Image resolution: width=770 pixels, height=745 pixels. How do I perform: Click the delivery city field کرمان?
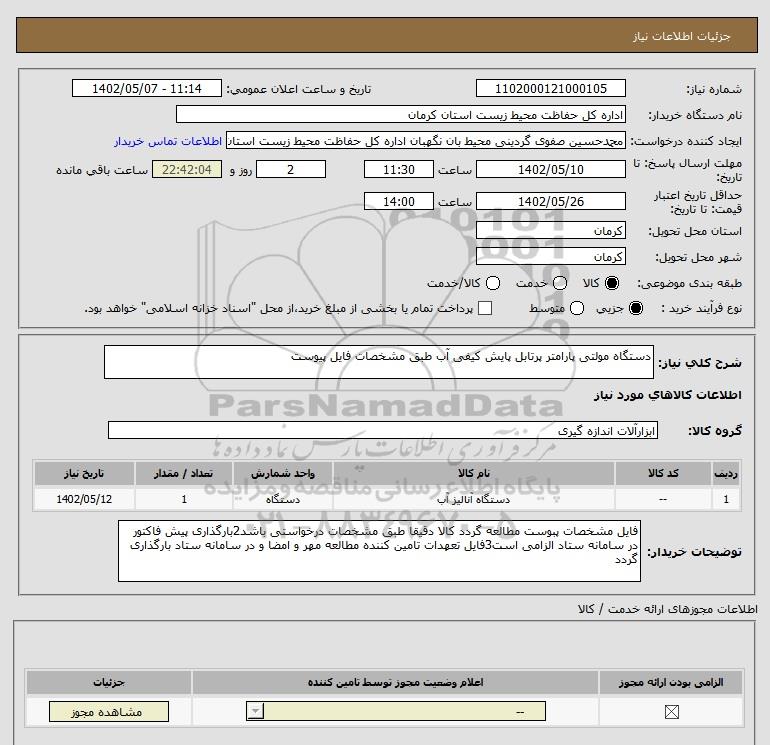(550, 256)
